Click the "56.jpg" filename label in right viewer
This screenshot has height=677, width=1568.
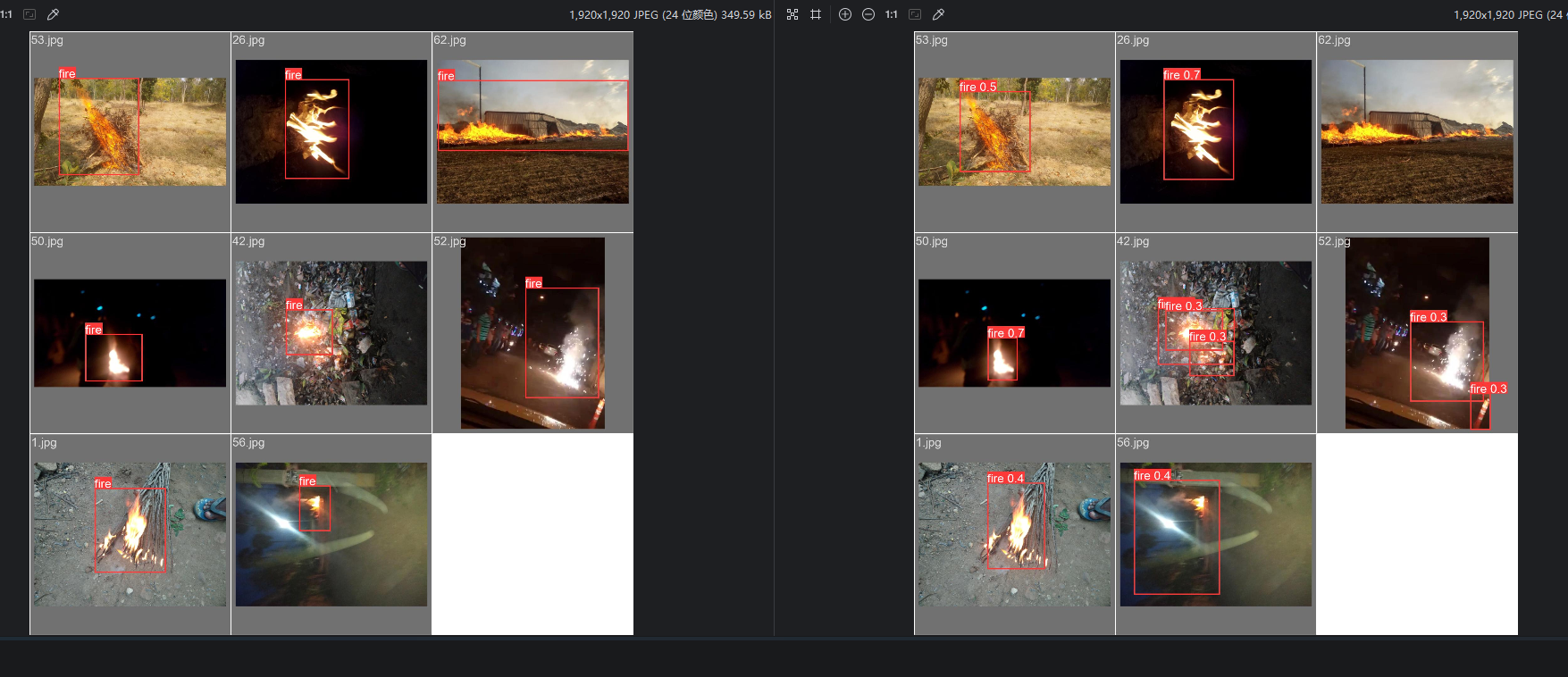[1133, 443]
